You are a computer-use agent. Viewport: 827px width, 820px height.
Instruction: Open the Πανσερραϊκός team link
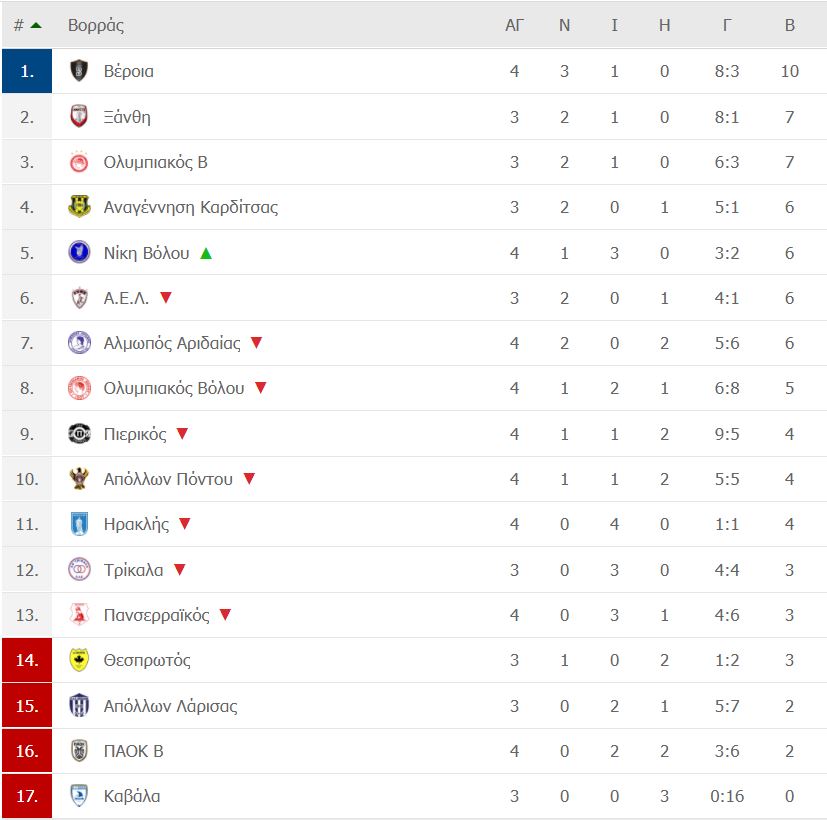tap(157, 615)
